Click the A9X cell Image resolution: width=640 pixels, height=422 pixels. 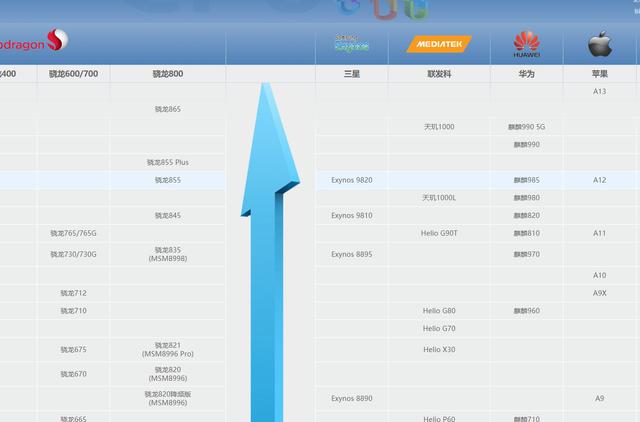click(600, 293)
